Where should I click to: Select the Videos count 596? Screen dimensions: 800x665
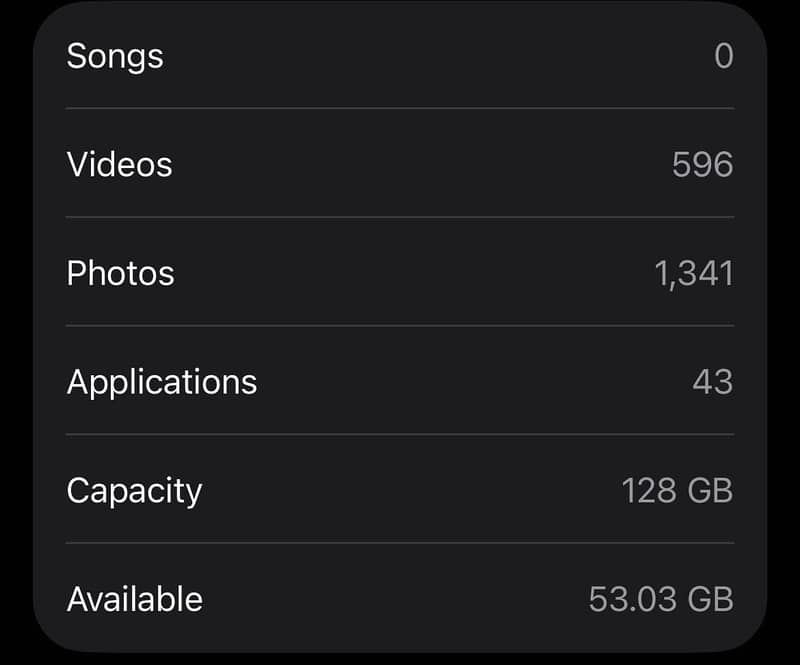[x=702, y=164]
